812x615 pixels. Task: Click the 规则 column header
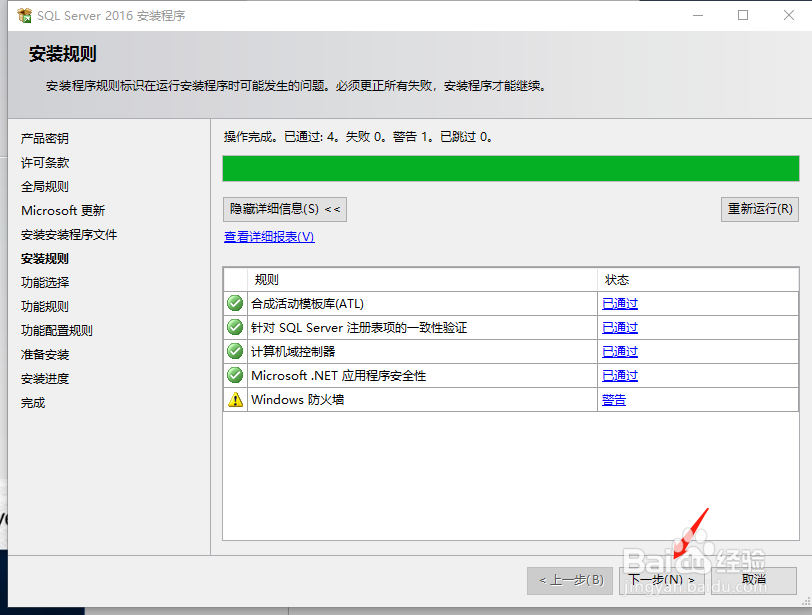point(422,280)
